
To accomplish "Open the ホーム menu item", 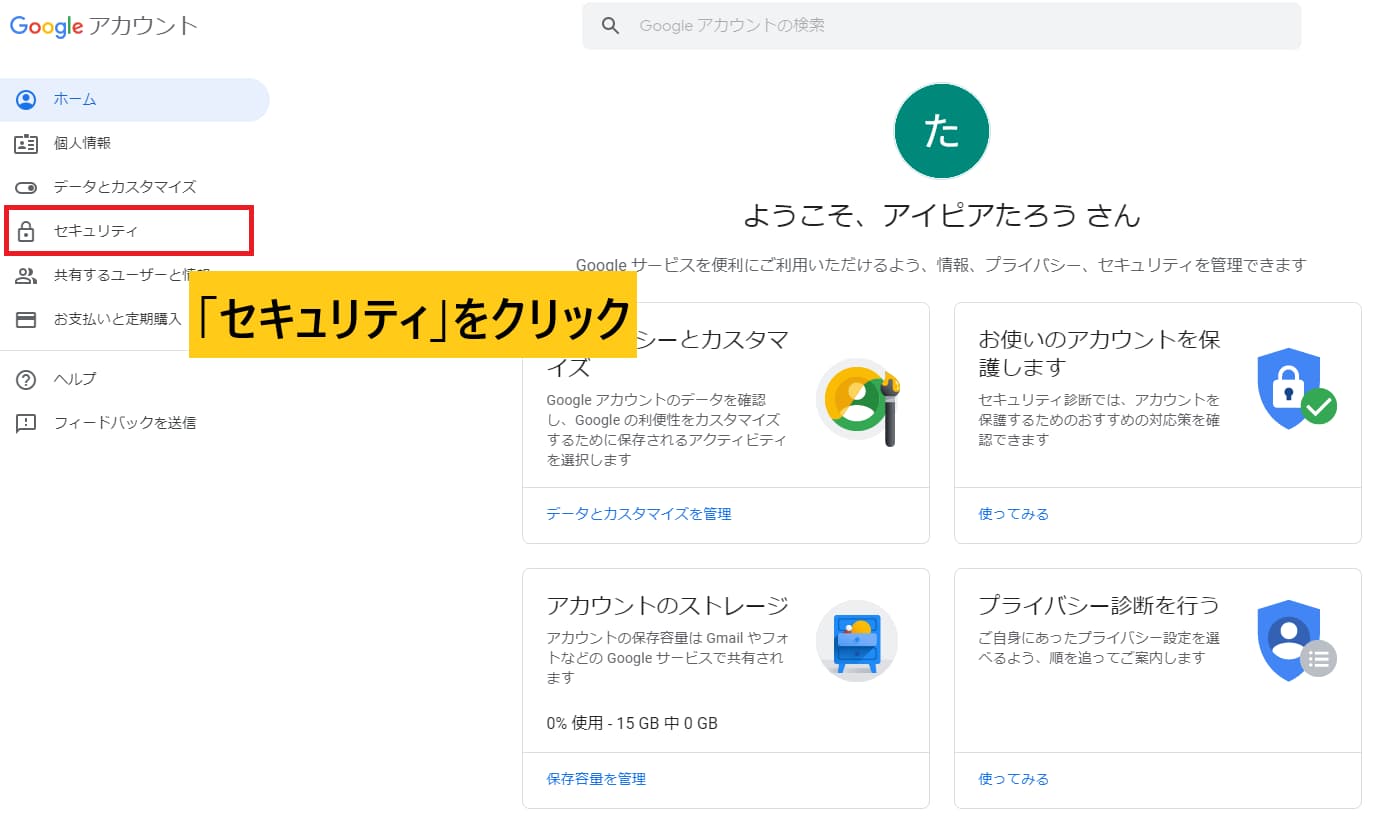I will pyautogui.click(x=136, y=100).
